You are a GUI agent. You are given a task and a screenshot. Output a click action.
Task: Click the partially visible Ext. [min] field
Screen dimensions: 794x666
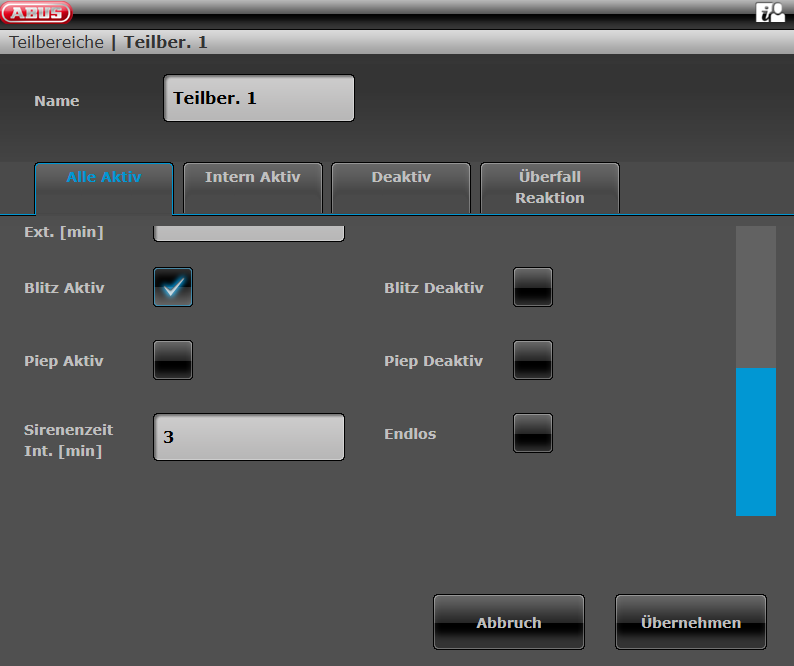point(249,234)
